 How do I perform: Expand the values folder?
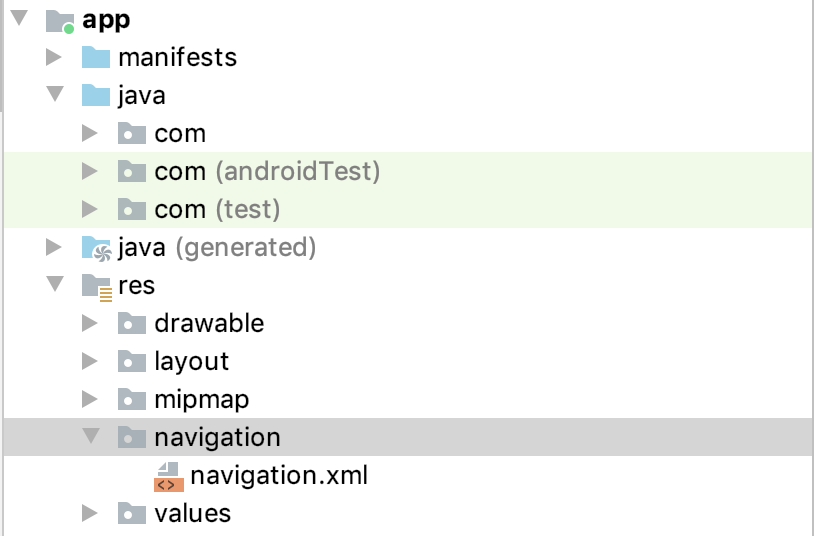(x=90, y=514)
